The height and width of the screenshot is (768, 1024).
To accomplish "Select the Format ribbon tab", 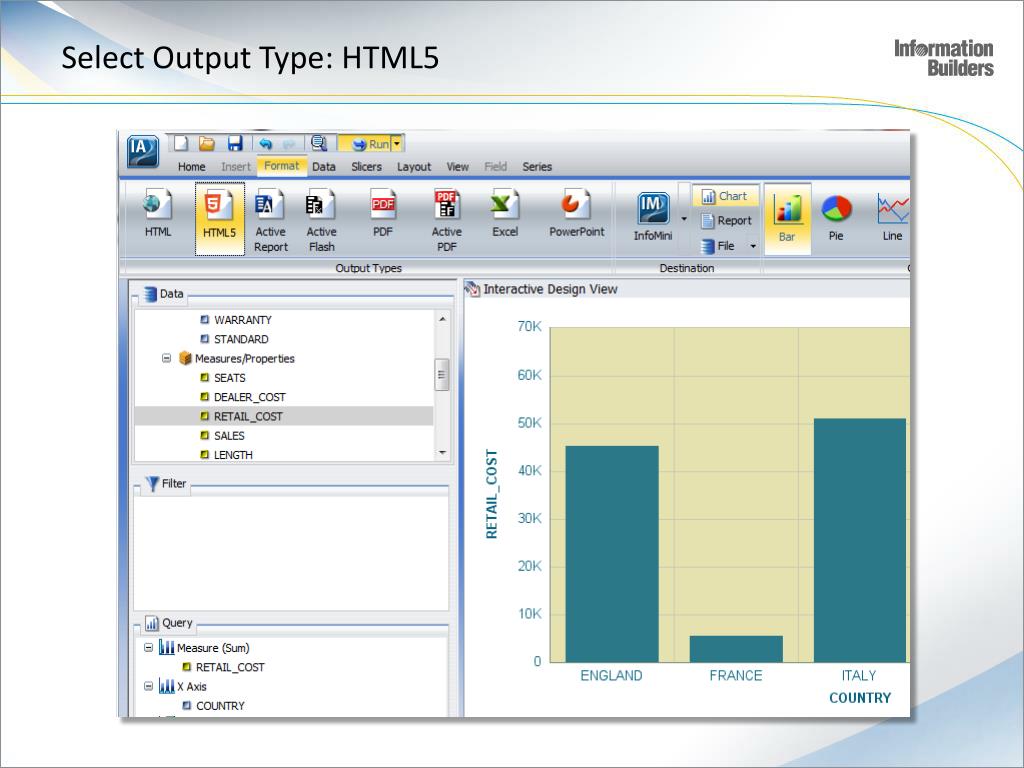I will (281, 166).
